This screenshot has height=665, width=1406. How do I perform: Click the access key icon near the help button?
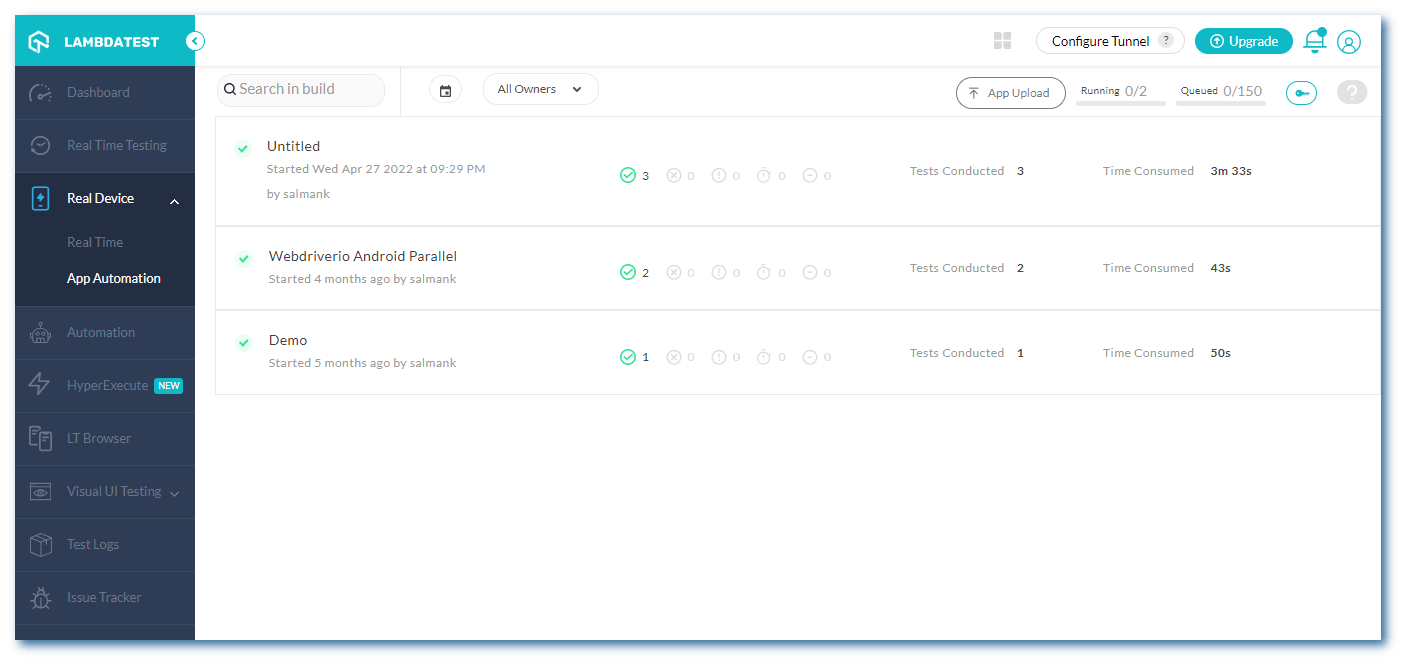(1301, 92)
